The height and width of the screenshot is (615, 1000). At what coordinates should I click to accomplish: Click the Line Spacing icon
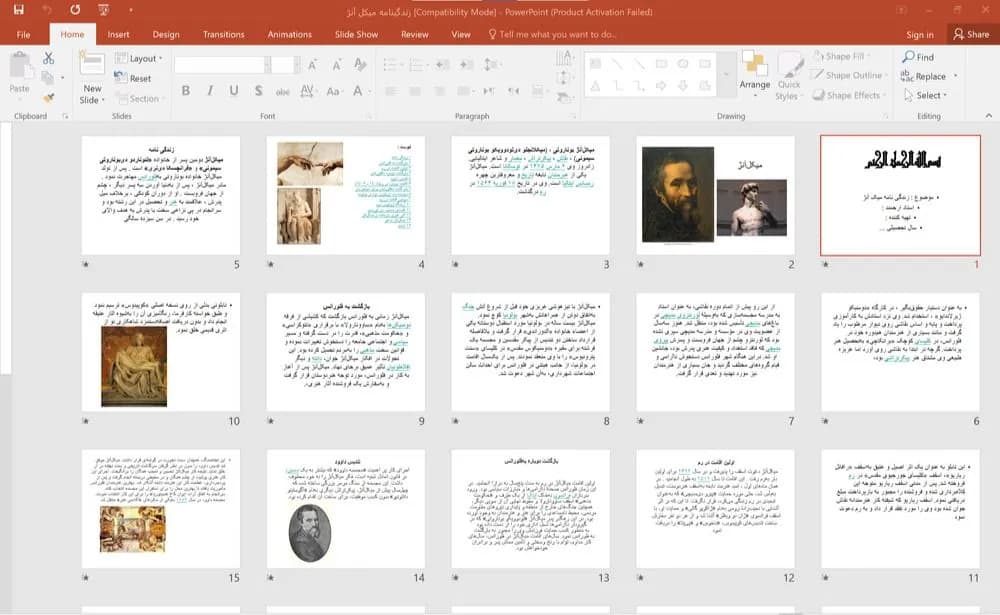[x=491, y=64]
